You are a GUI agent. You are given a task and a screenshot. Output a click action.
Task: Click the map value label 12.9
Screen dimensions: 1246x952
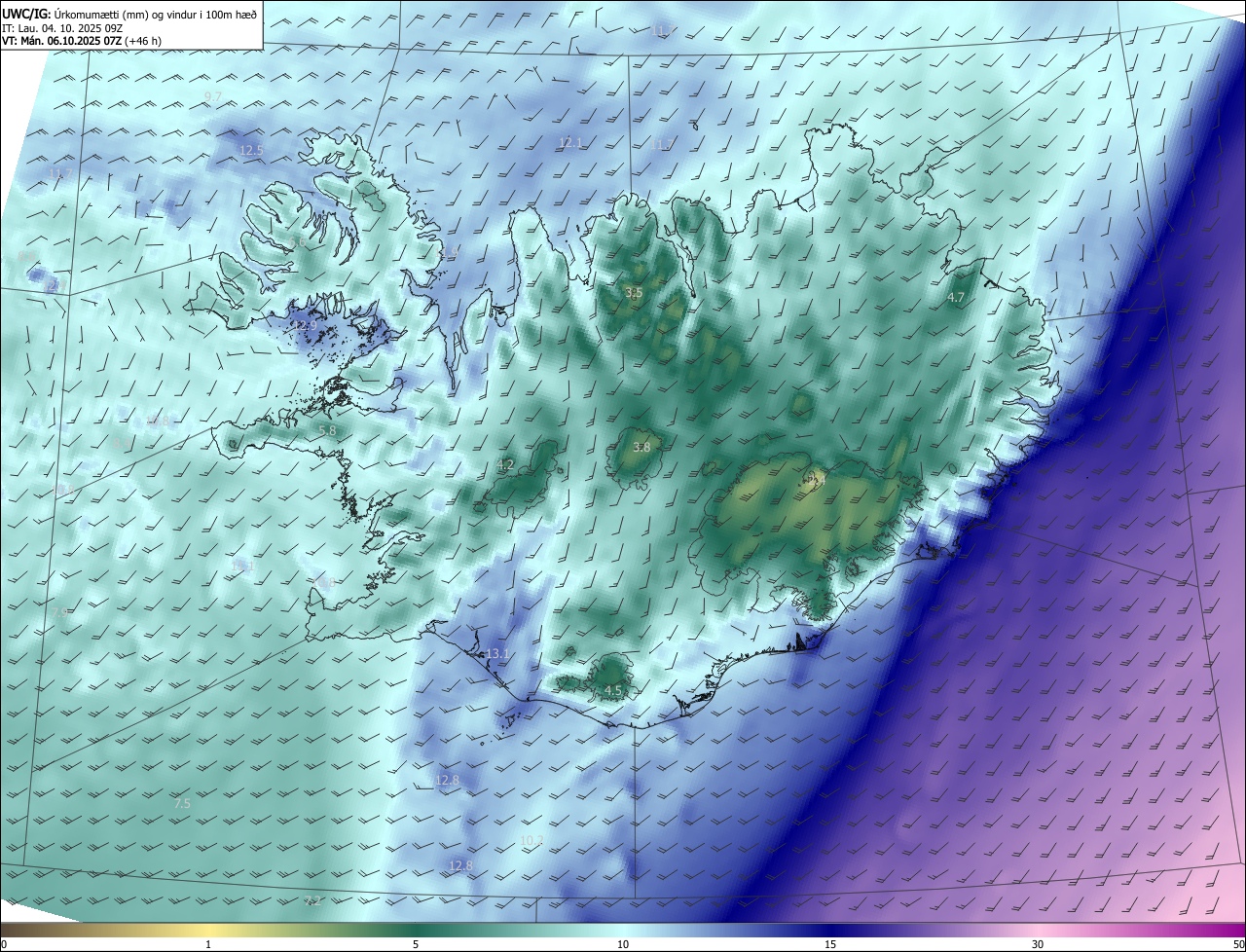pyautogui.click(x=307, y=326)
